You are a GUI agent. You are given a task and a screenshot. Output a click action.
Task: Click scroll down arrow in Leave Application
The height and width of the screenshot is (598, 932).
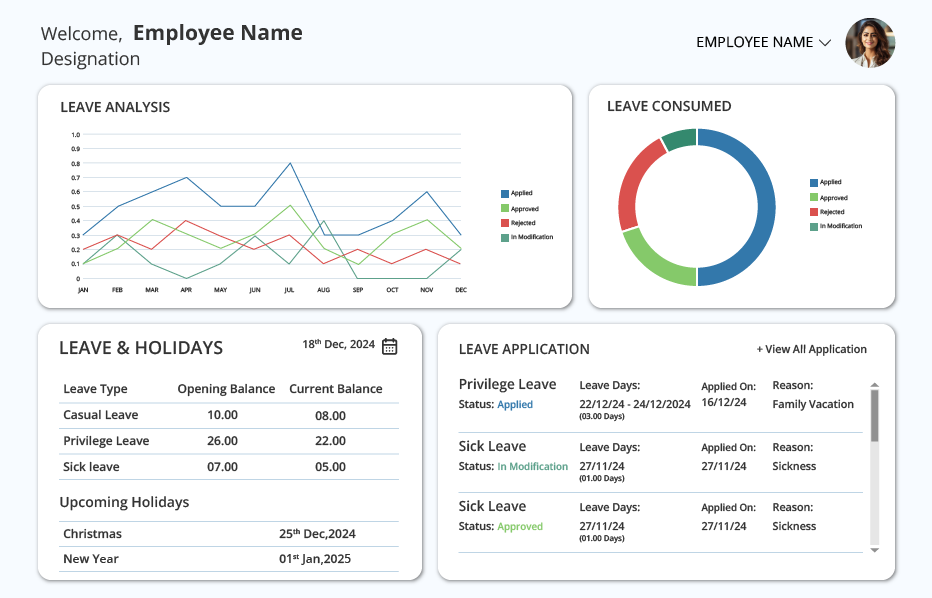pyautogui.click(x=874, y=550)
